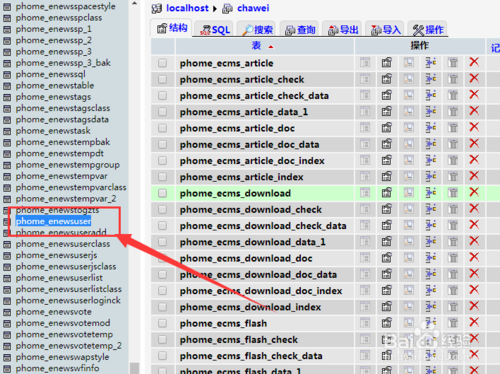This screenshot has height=374, width=500.
Task: Tick checkbox for phome_ecms_article_check
Action: click(162, 79)
